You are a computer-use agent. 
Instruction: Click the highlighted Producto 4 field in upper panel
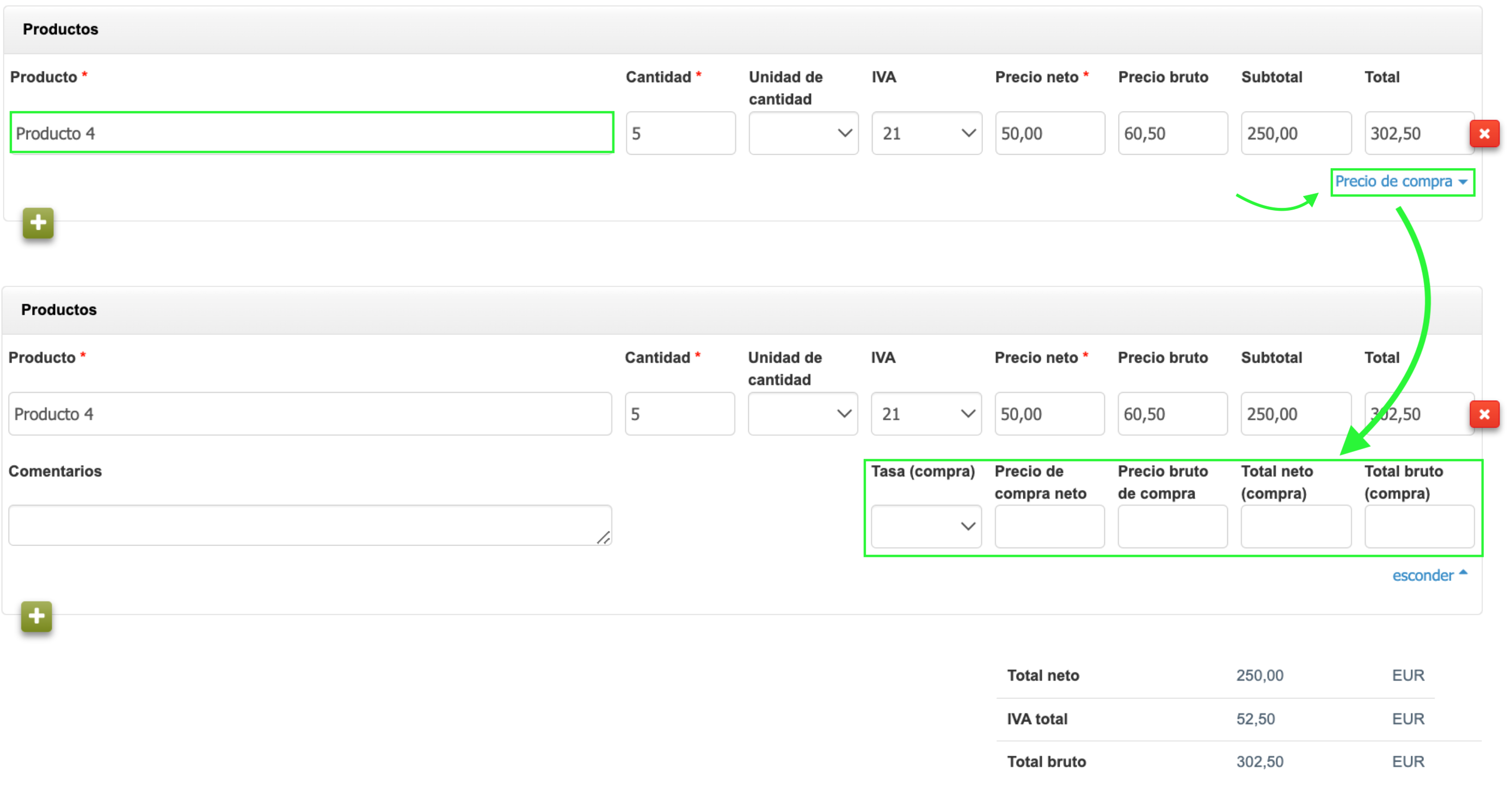pos(312,133)
